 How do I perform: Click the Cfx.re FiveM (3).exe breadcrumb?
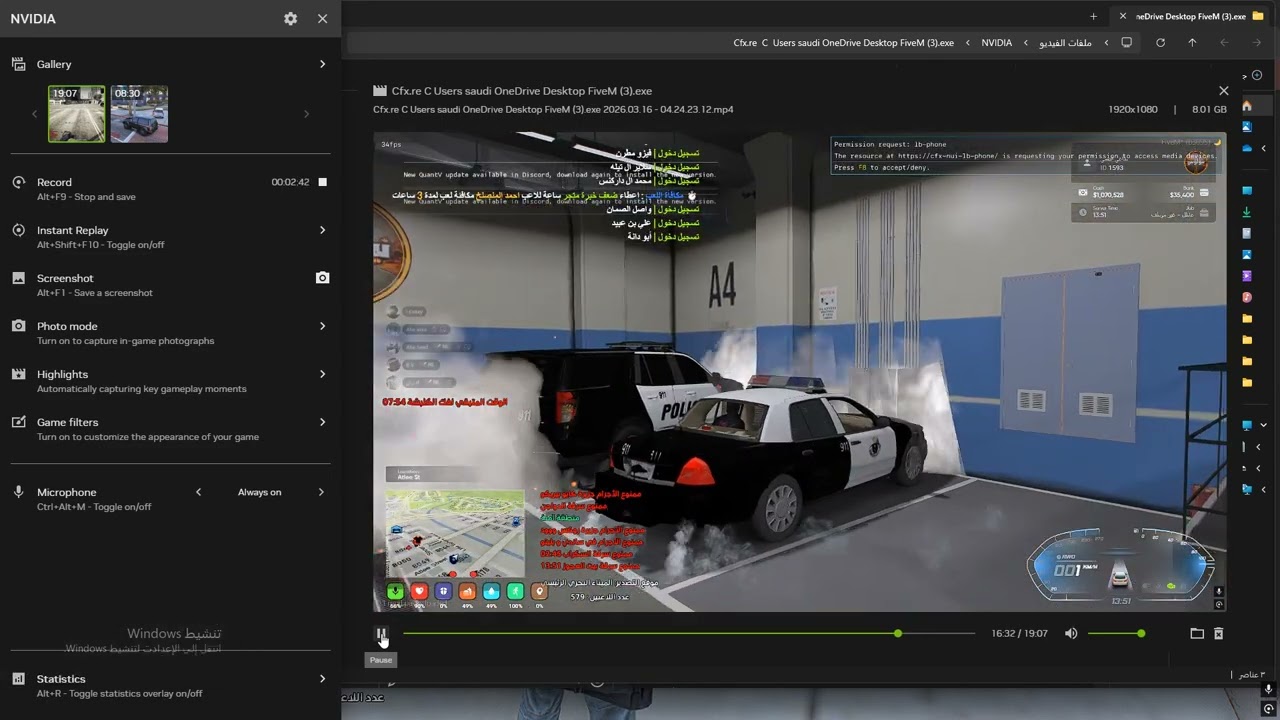tap(843, 43)
